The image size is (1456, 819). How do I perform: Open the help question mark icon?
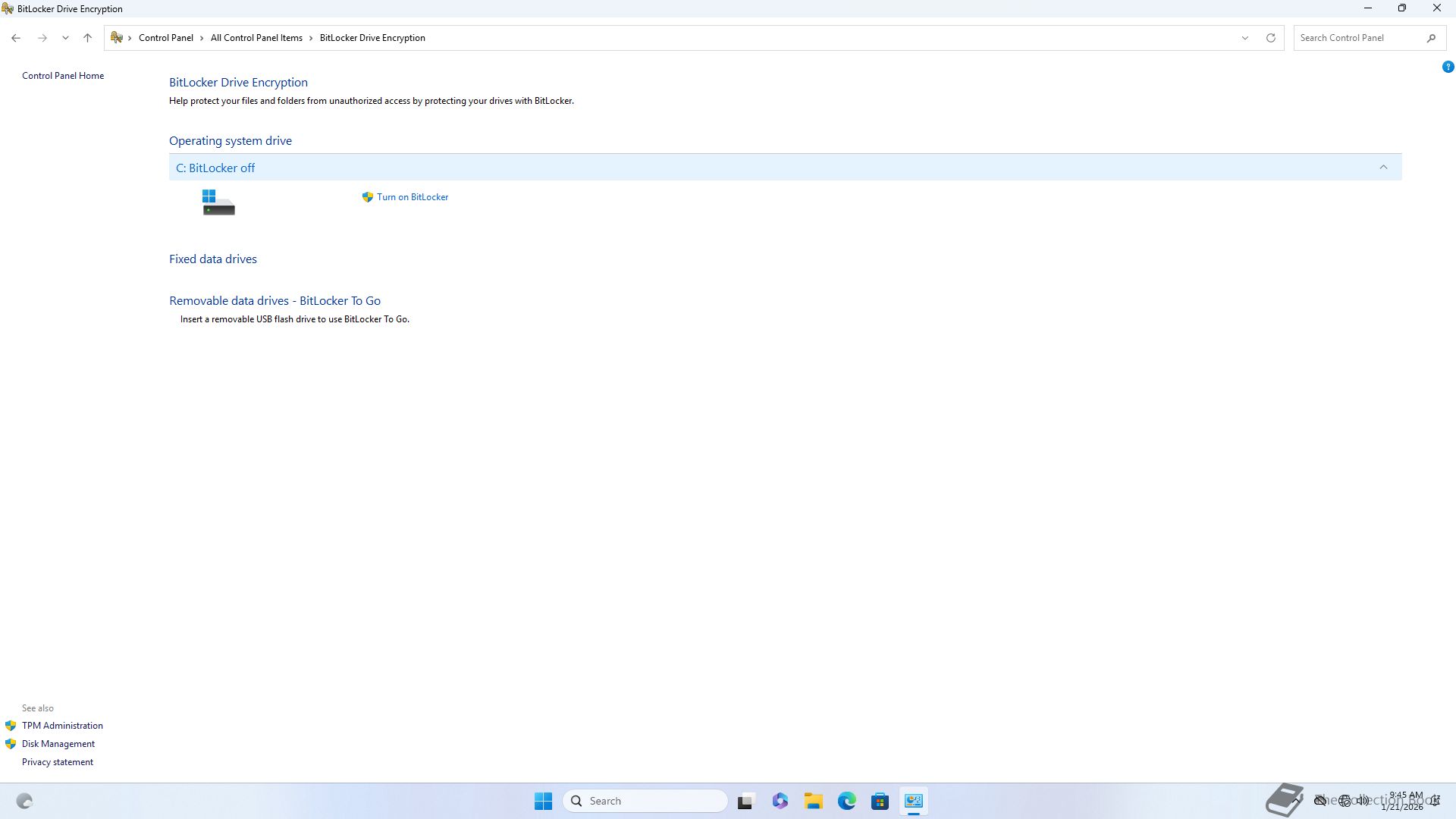point(1448,67)
